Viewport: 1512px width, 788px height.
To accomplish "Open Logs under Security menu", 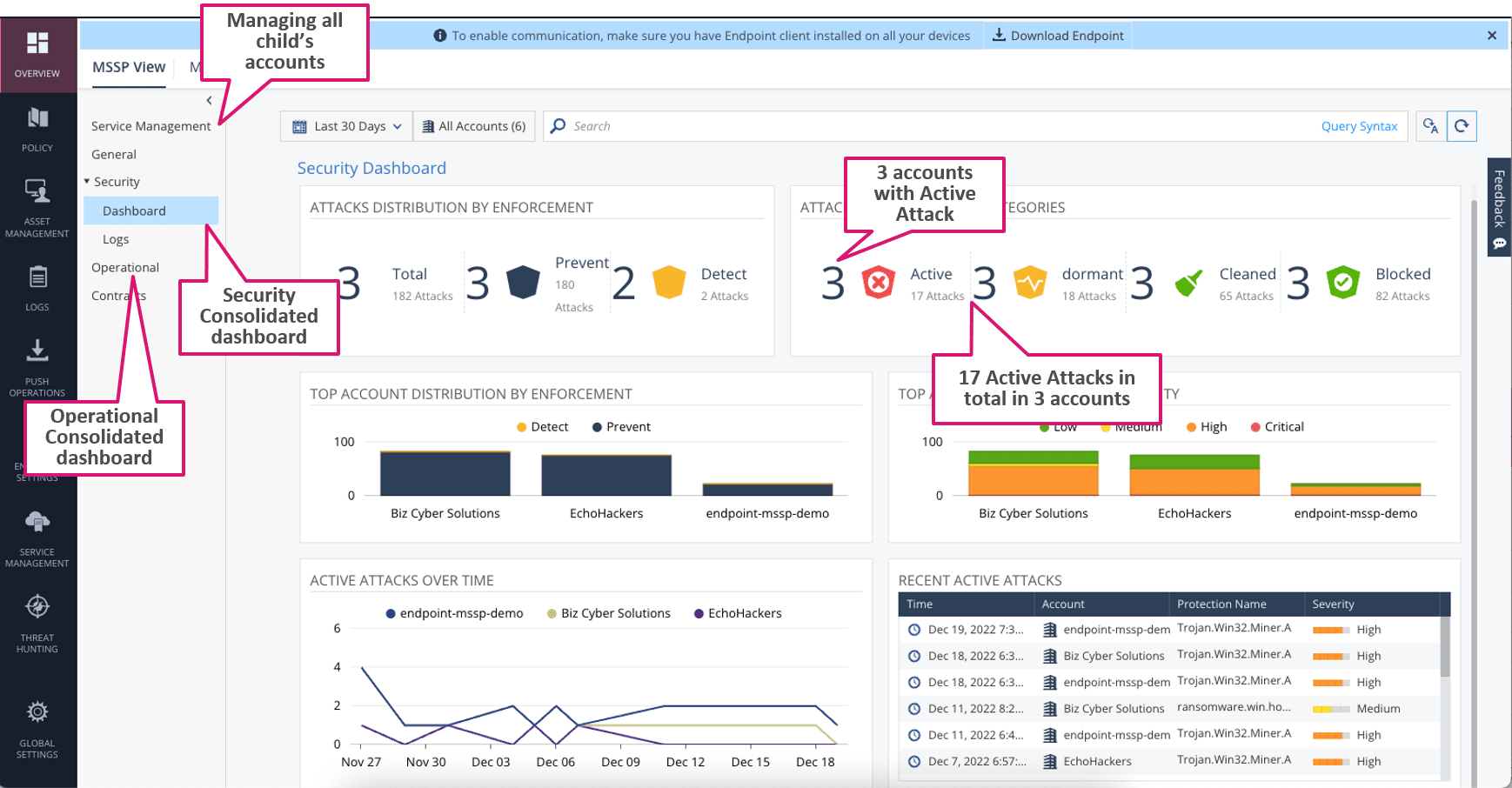I will point(116,239).
